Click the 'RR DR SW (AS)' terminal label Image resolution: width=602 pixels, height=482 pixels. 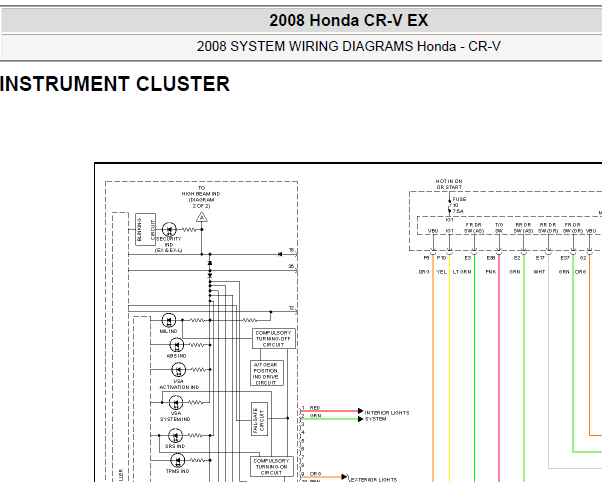[x=523, y=228]
